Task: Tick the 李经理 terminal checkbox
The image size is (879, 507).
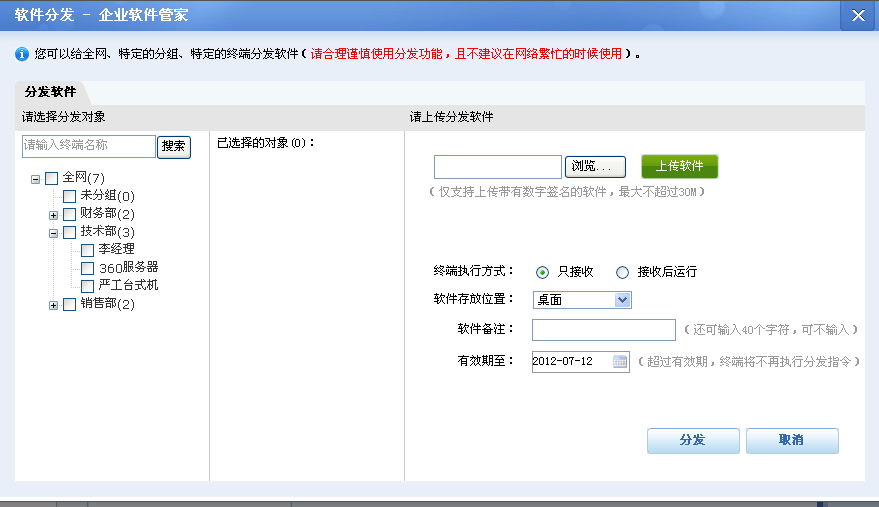Action: pyautogui.click(x=88, y=250)
